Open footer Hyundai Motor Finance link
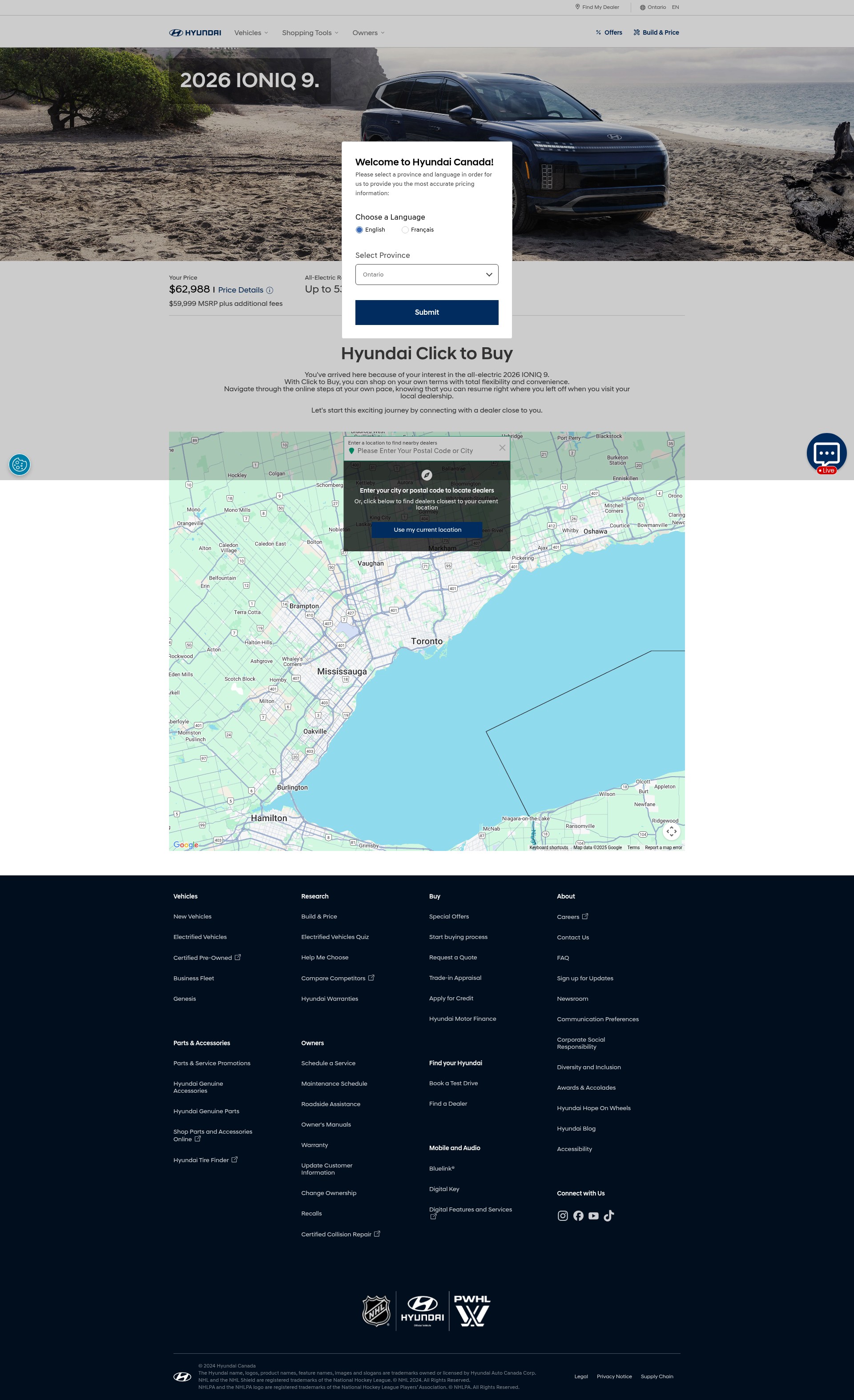This screenshot has width=854, height=1400. [x=463, y=1019]
